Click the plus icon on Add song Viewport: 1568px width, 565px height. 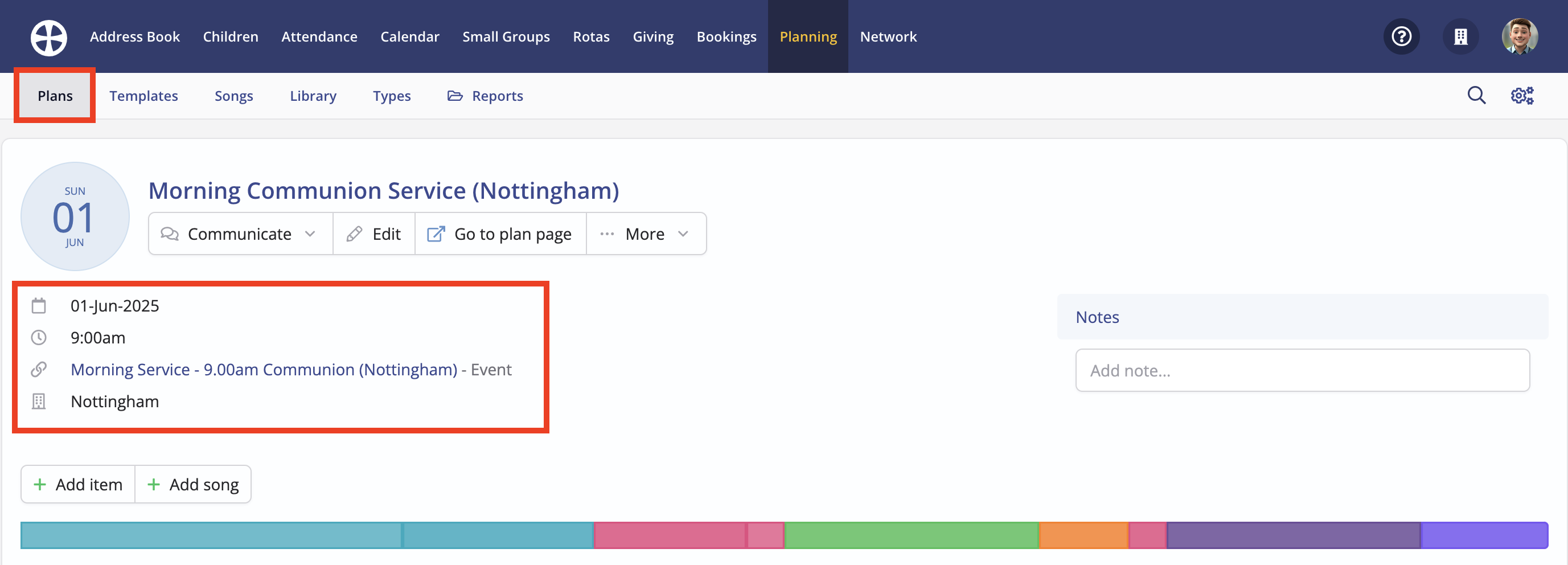pos(153,484)
